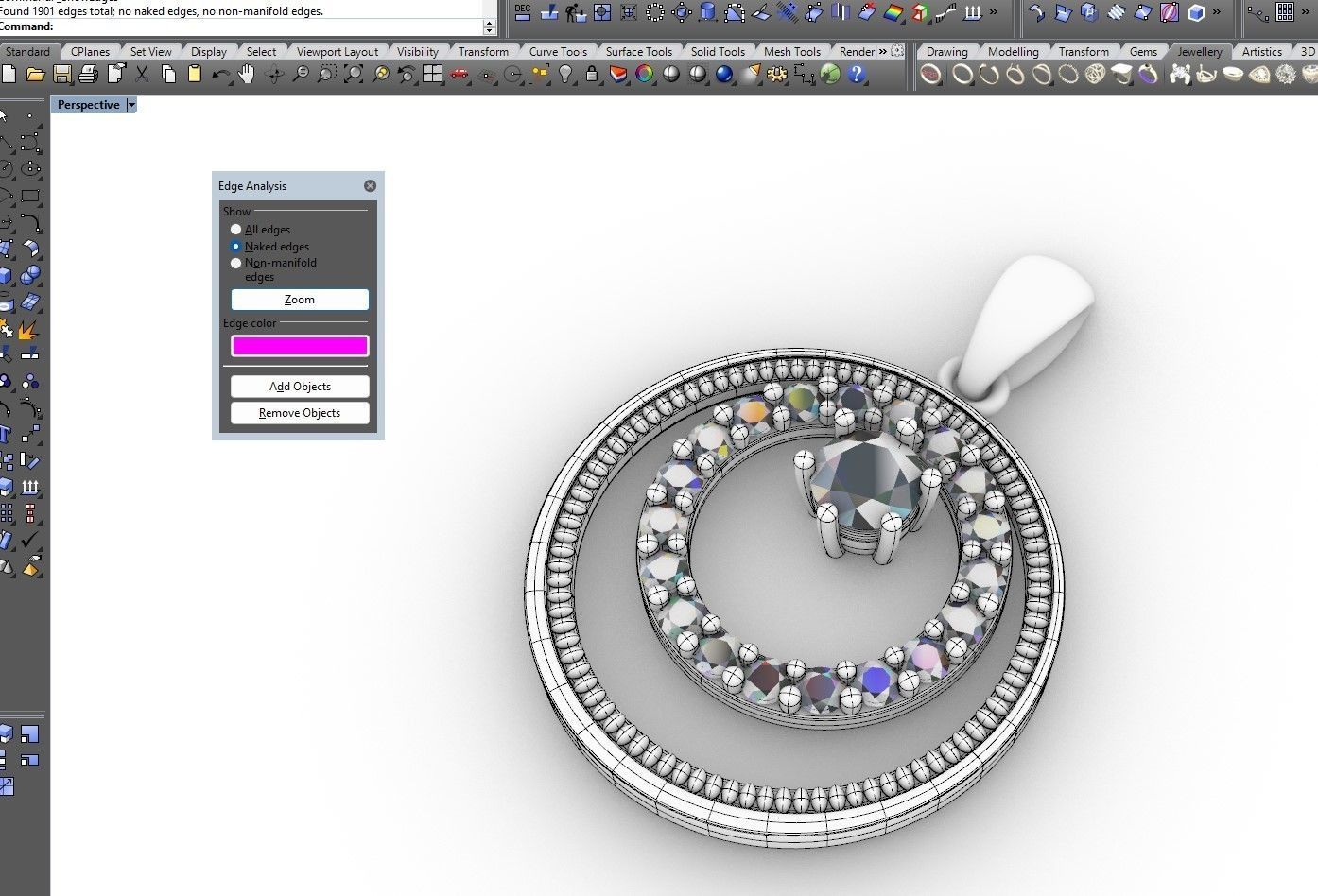Select Naked edges radio option
The width and height of the screenshot is (1318, 896).
(236, 247)
